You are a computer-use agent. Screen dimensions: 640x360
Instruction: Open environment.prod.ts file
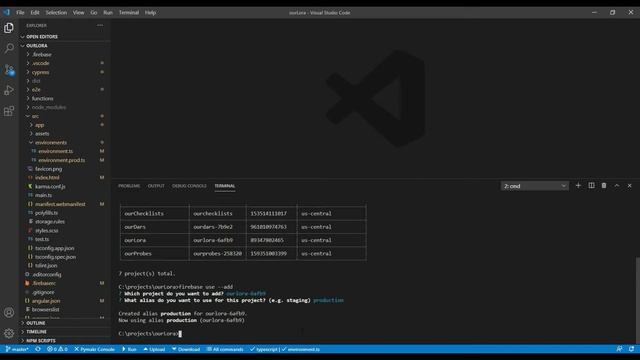coord(62,160)
